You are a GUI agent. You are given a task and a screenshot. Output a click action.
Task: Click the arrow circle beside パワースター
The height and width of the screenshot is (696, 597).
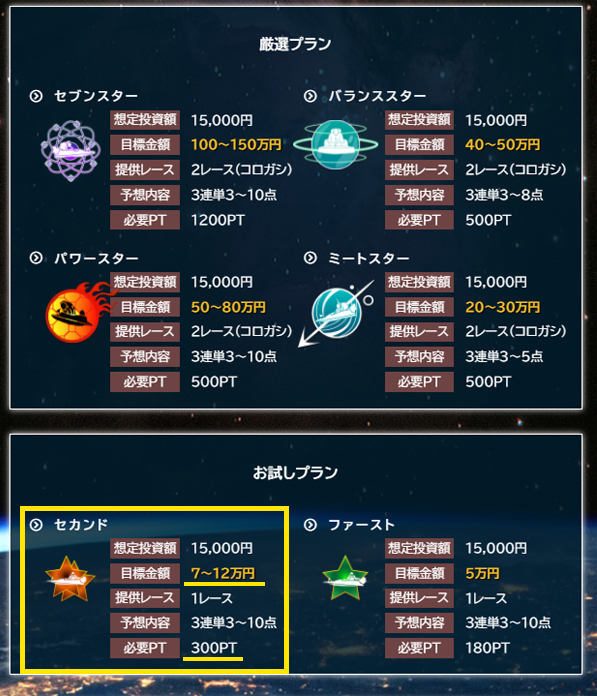36,258
